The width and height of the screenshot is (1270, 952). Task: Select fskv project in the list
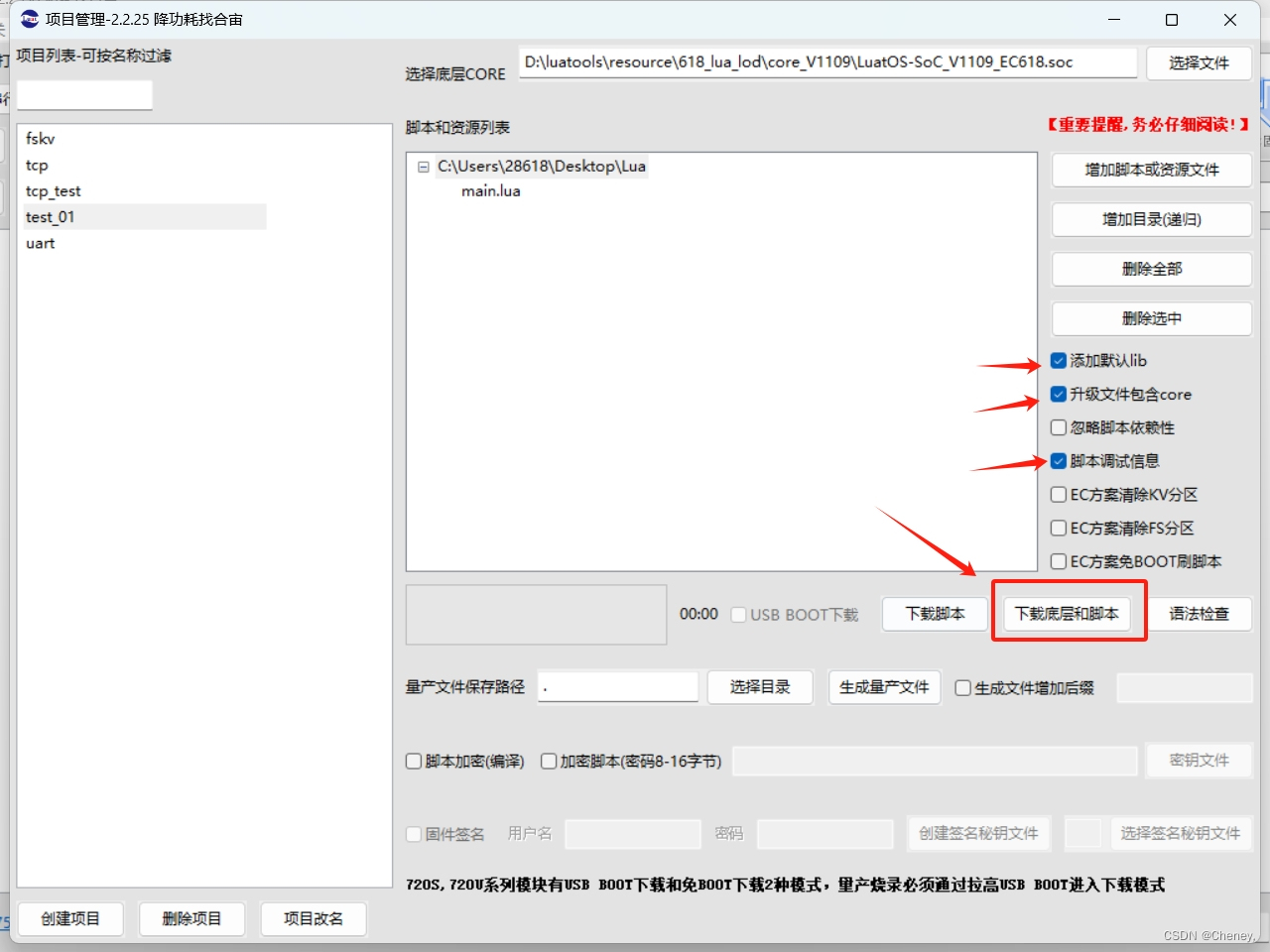click(x=145, y=139)
